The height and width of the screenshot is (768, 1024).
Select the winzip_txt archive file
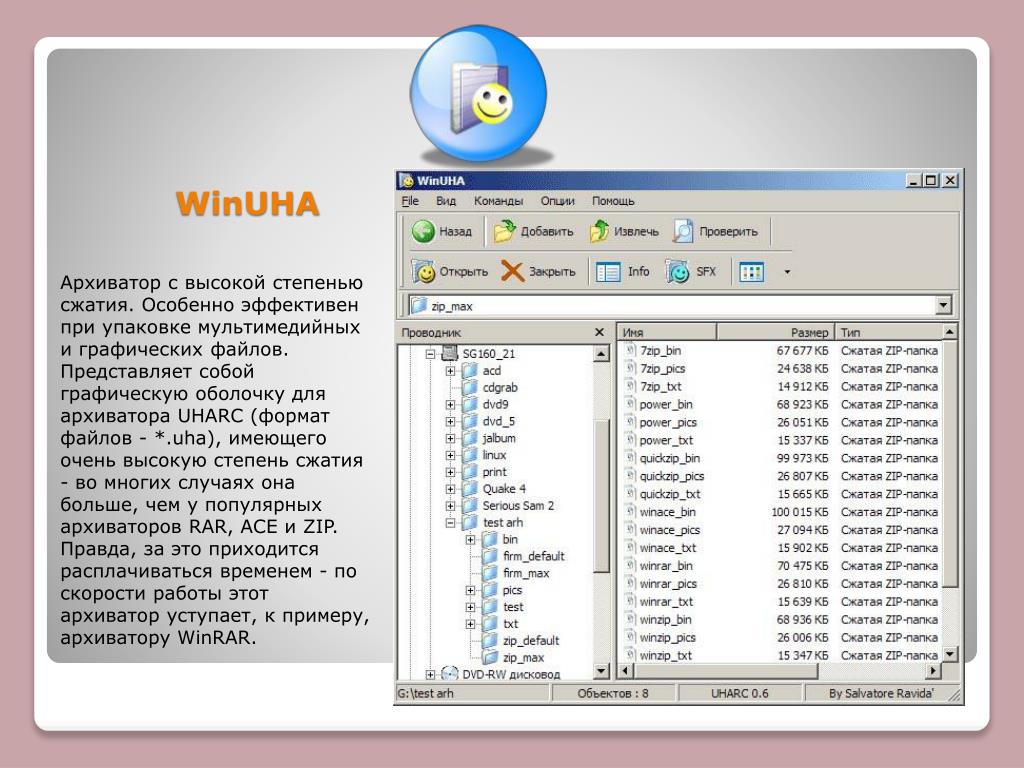665,656
